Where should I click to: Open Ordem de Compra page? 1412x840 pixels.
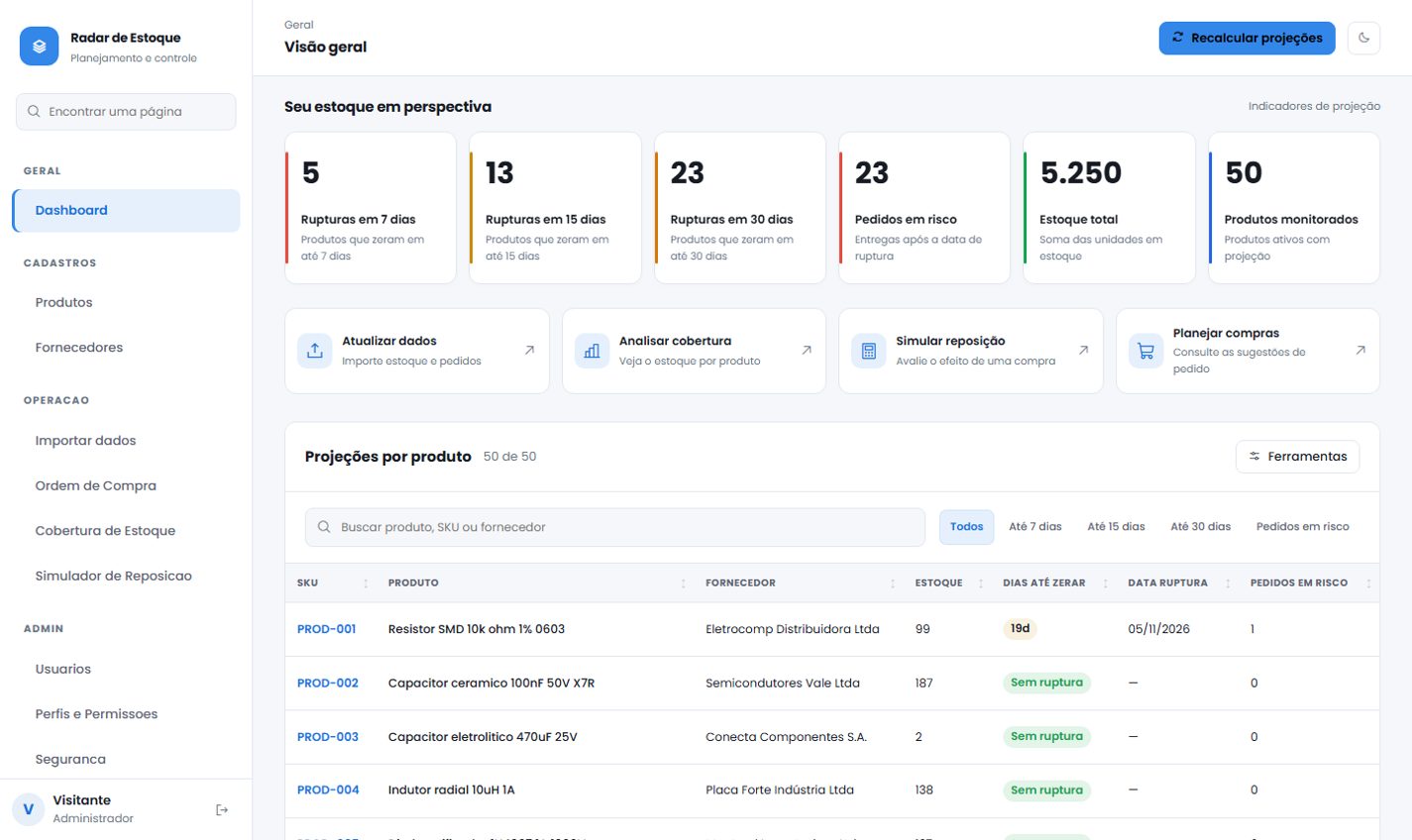pos(126,485)
